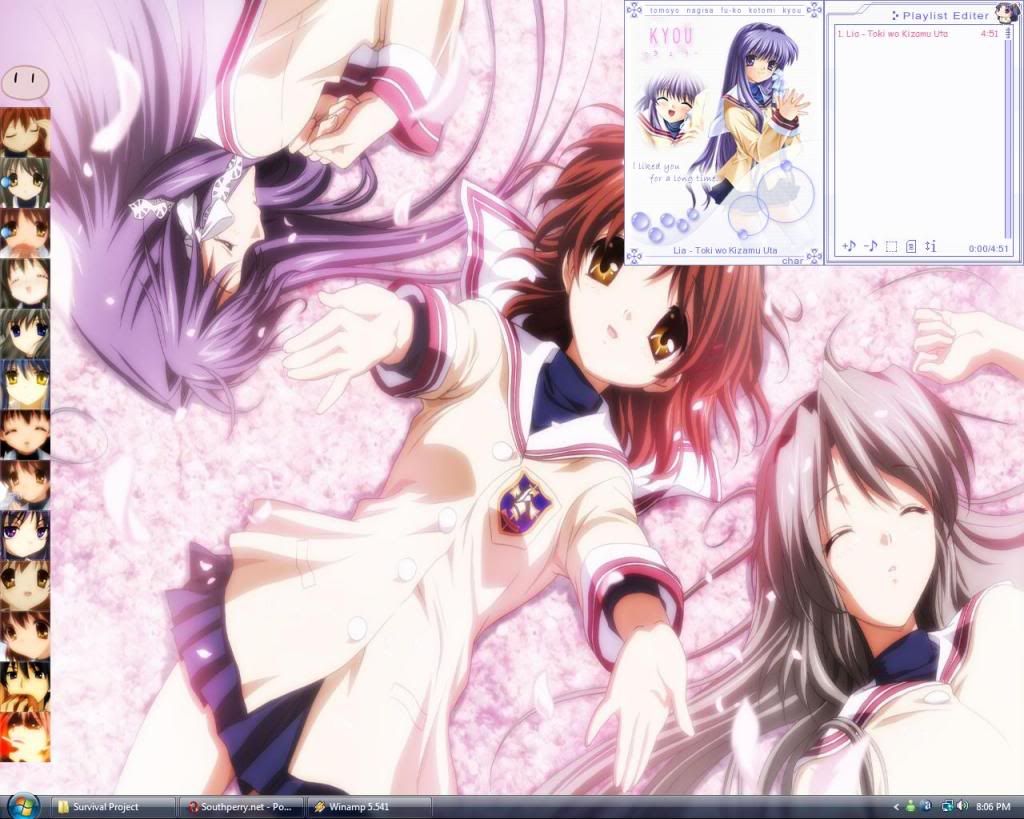The width and height of the screenshot is (1024, 819).
Task: Open the volume icon in system tray
Action: [x=962, y=807]
